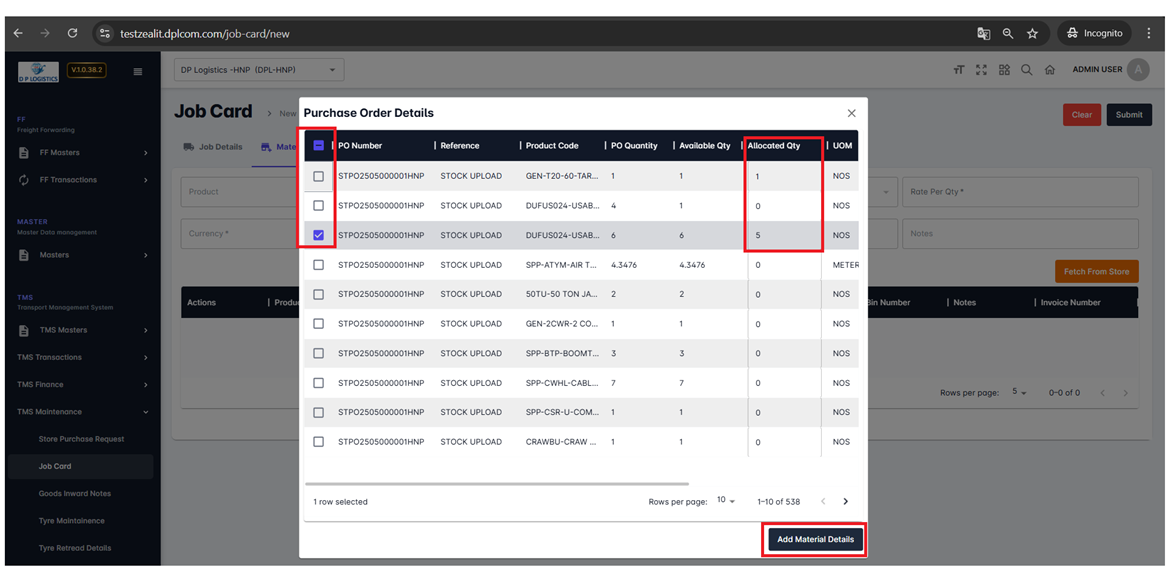Select Store Purchase Request in the sidebar
Viewport: 1168px width, 576px height.
(81, 439)
